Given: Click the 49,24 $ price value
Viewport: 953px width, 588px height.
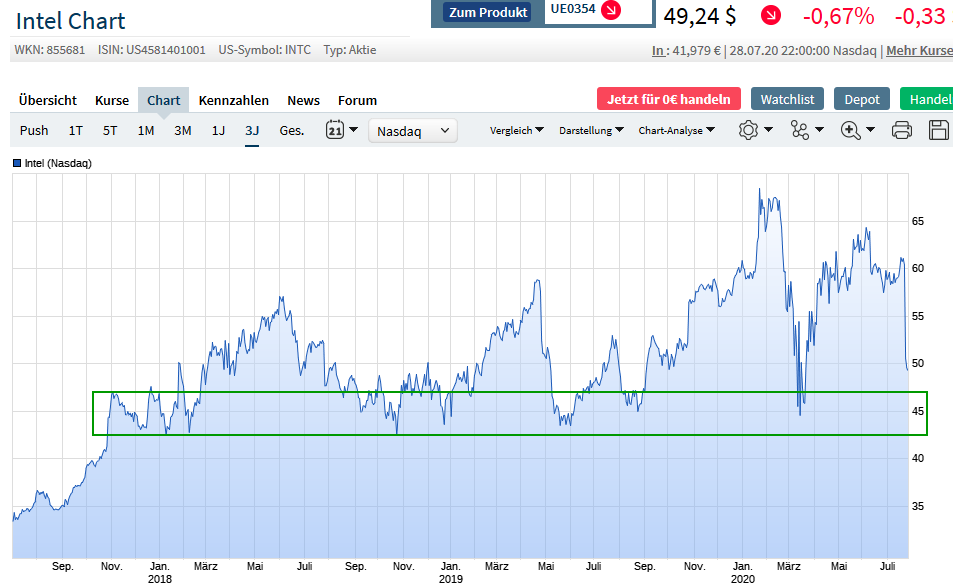Looking at the screenshot, I should click(x=700, y=16).
